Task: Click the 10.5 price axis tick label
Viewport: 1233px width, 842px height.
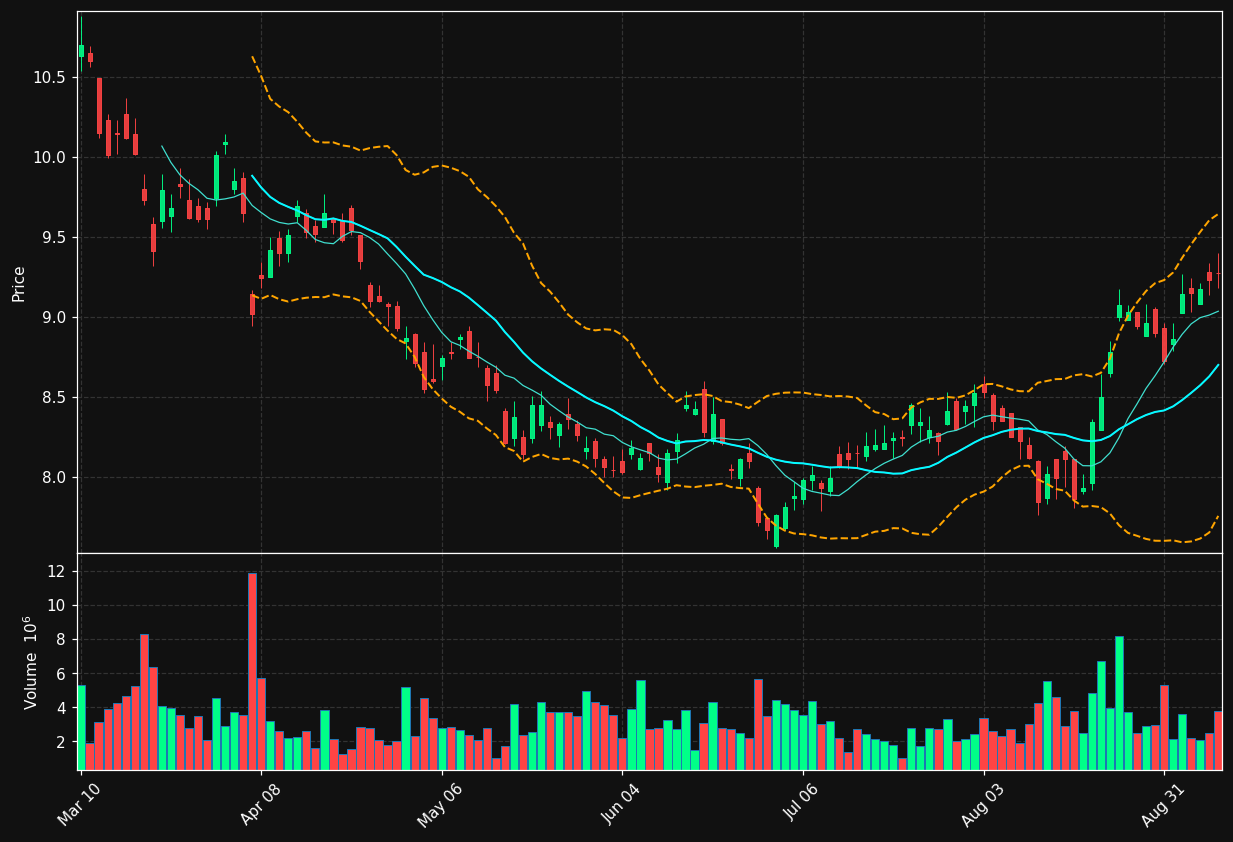Action: (x=51, y=77)
